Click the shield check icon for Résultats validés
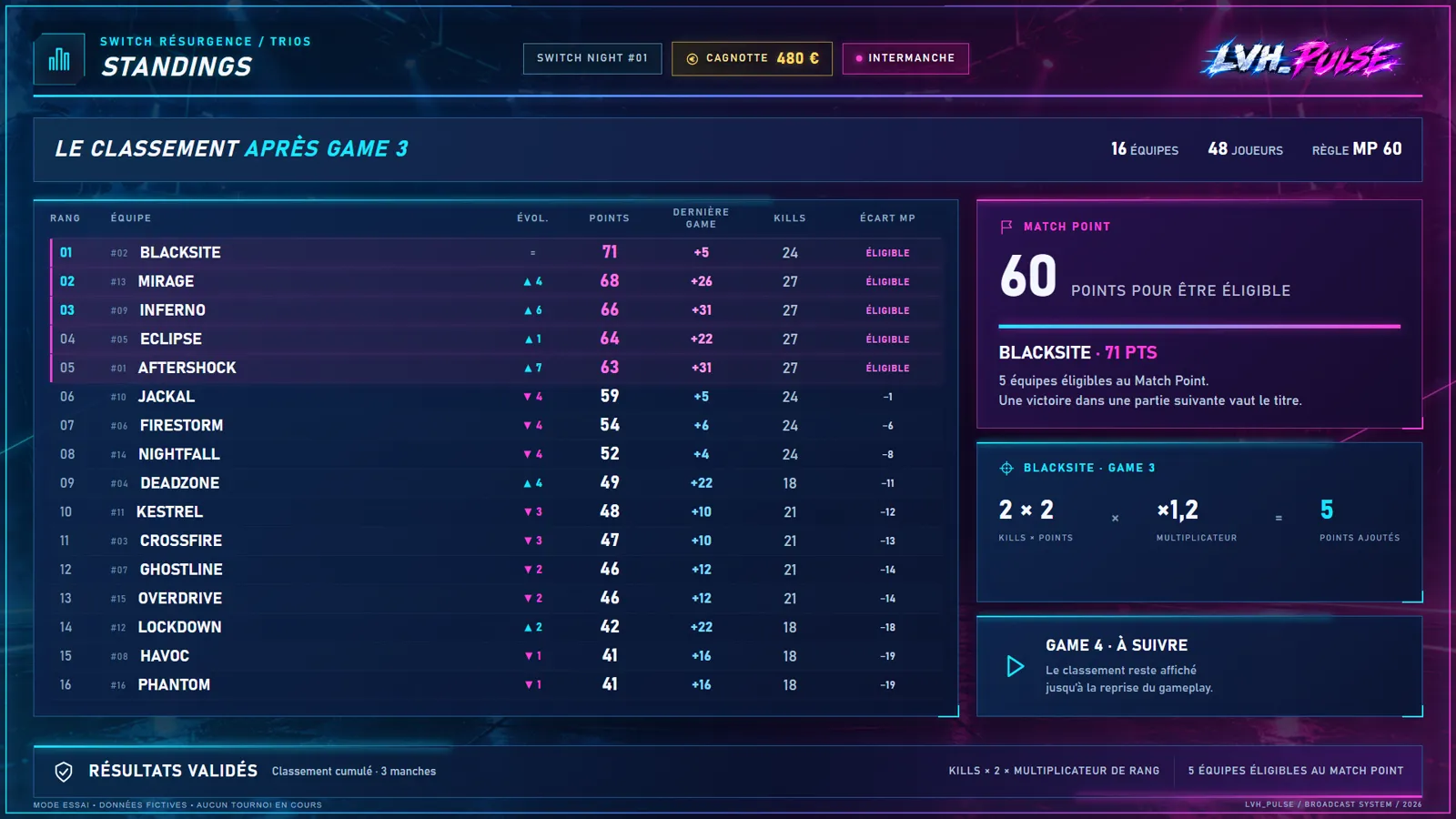Screen dimensions: 1456x819 (64, 772)
